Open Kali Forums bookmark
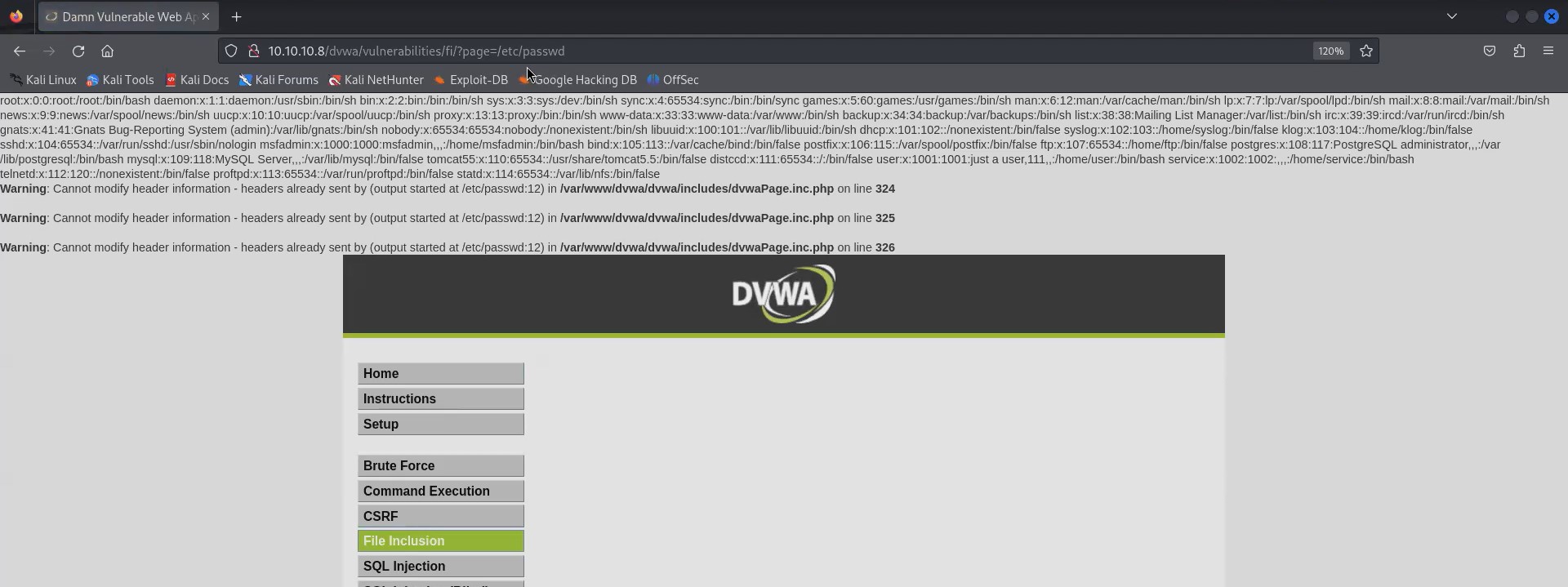 coord(278,80)
